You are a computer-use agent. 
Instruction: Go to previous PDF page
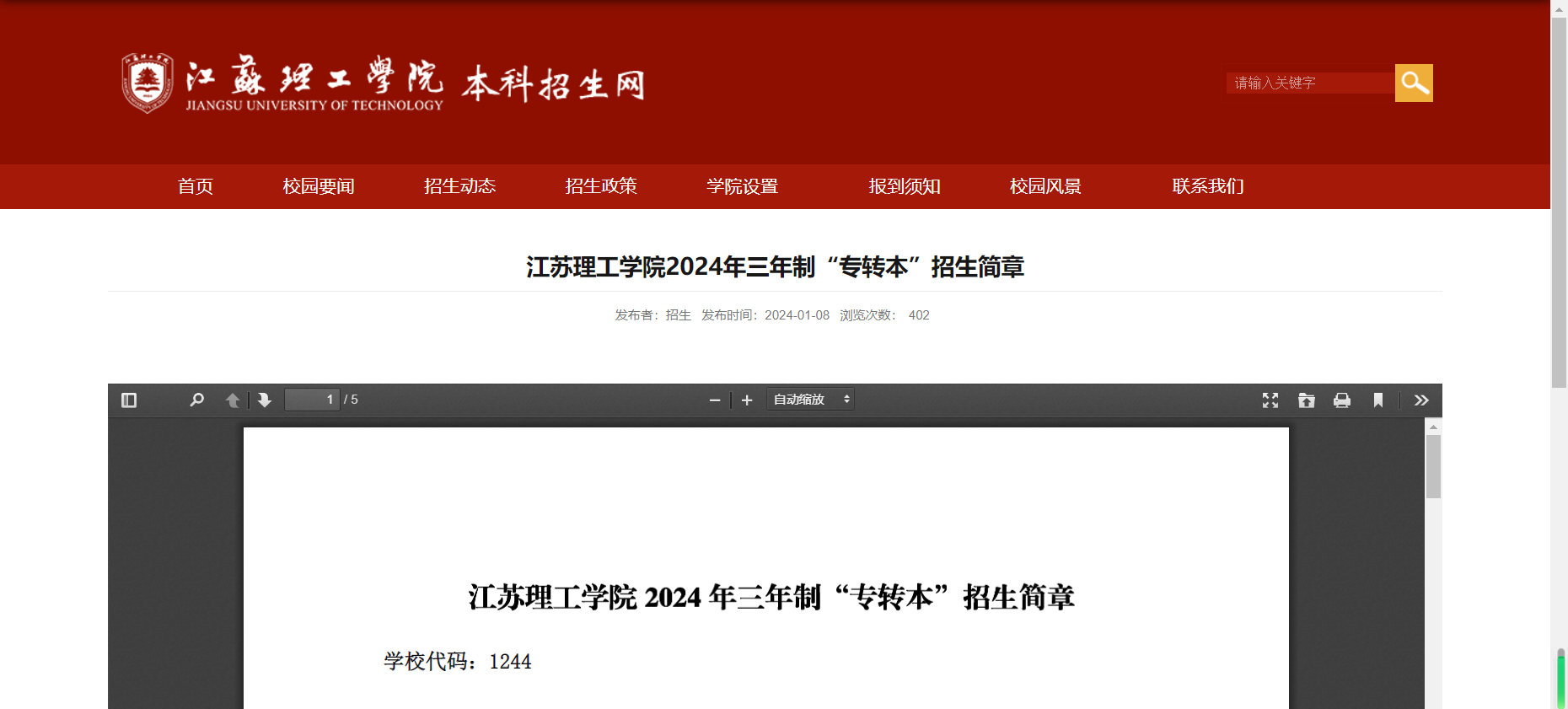233,400
